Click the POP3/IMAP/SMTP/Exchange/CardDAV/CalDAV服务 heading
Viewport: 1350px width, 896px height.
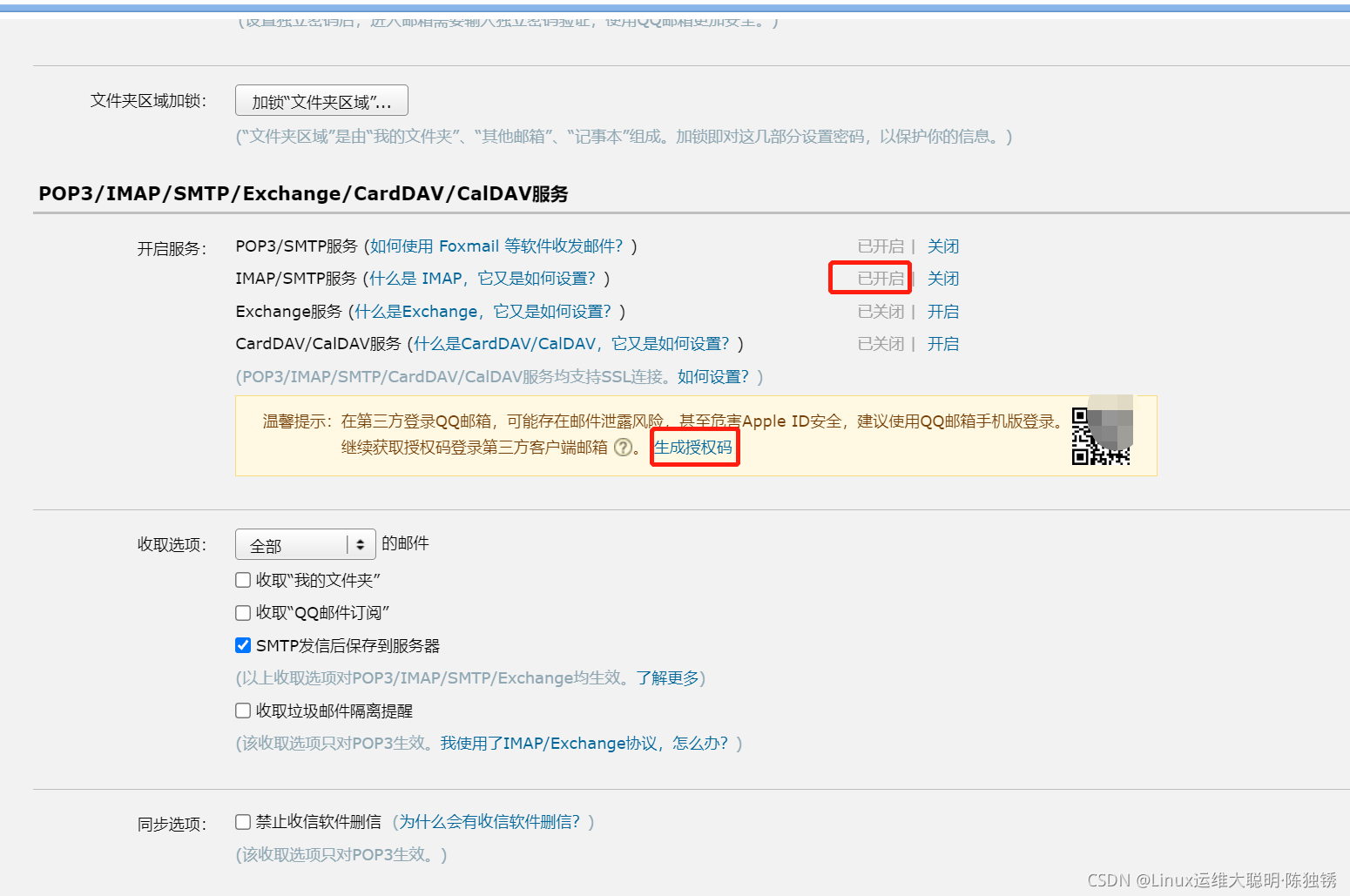[303, 193]
